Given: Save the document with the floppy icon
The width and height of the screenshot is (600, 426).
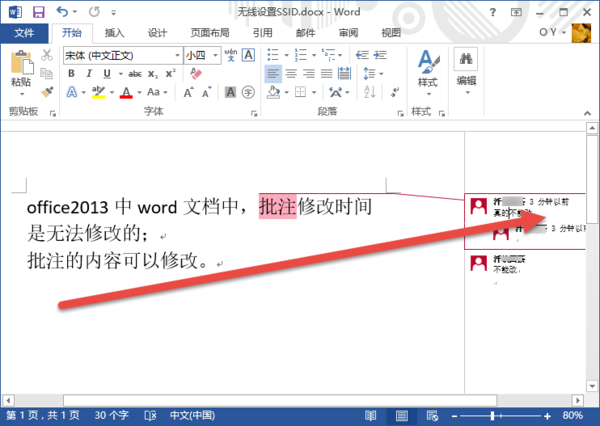Looking at the screenshot, I should 38,12.
